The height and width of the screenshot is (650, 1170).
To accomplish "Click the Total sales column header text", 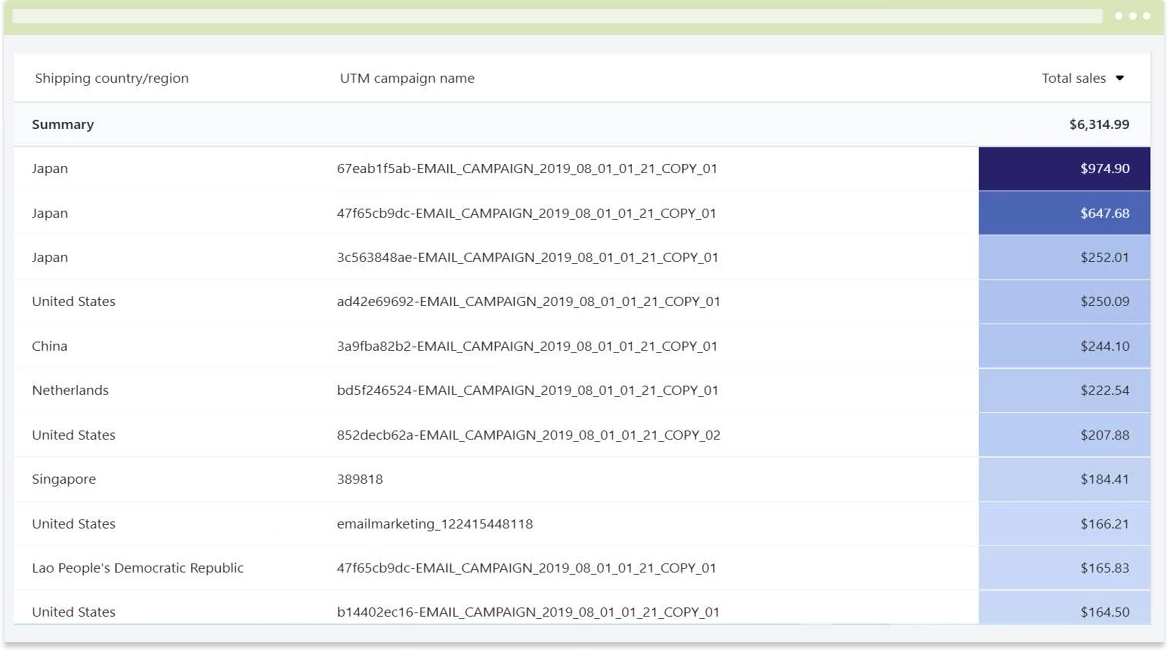I will coord(1074,78).
